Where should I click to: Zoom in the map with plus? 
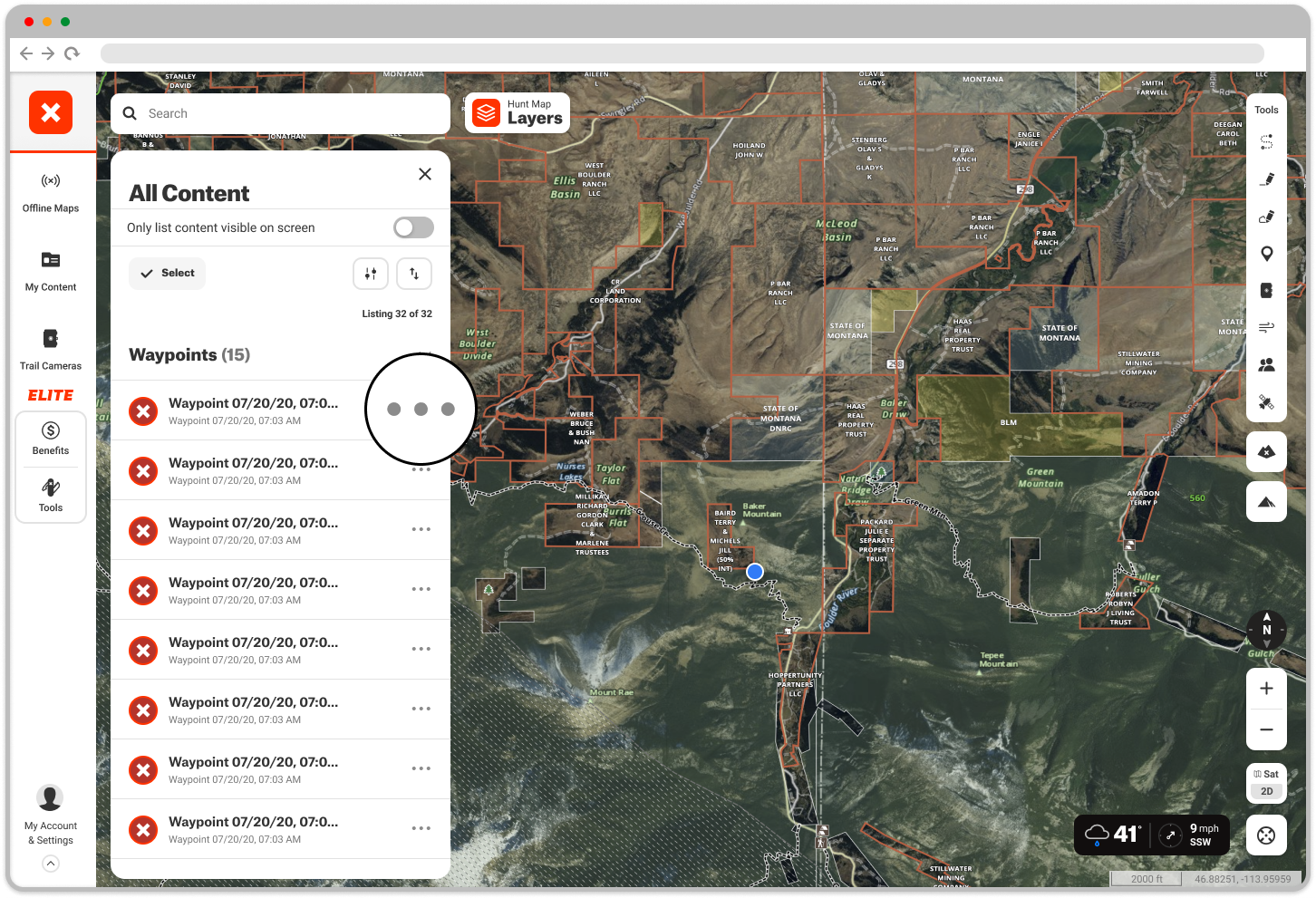click(1267, 689)
